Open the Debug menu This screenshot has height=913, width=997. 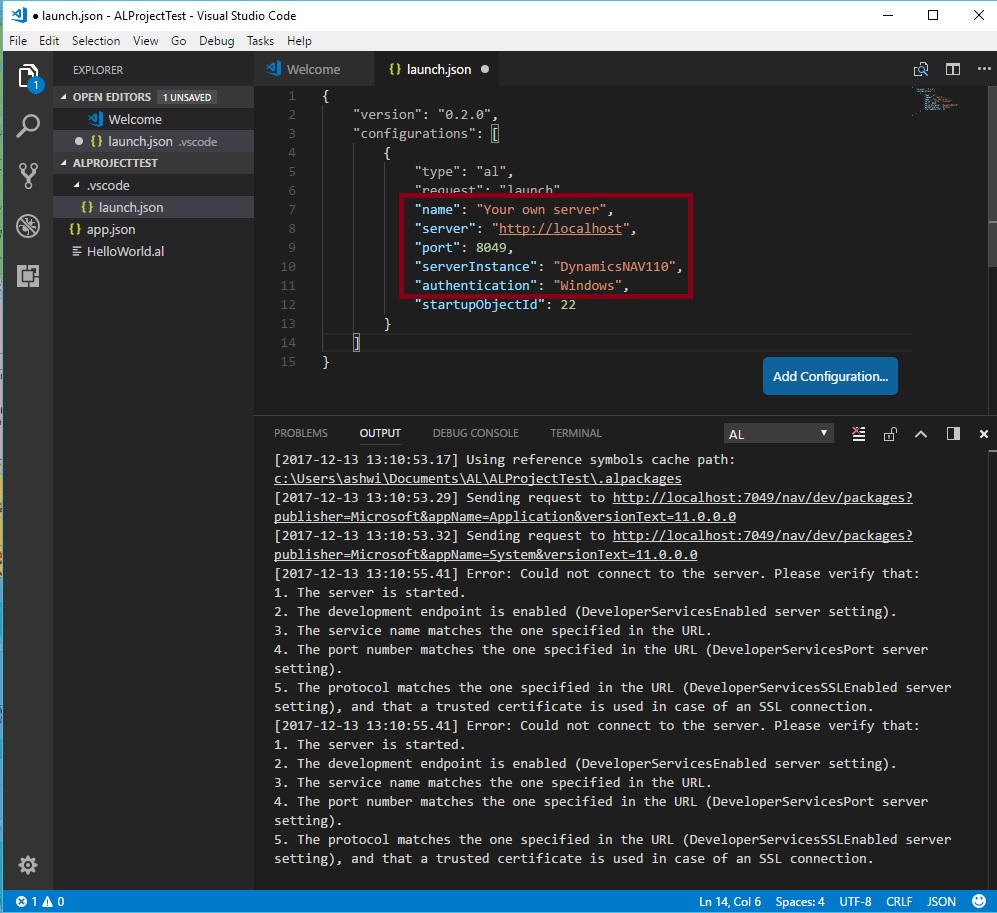click(x=216, y=41)
